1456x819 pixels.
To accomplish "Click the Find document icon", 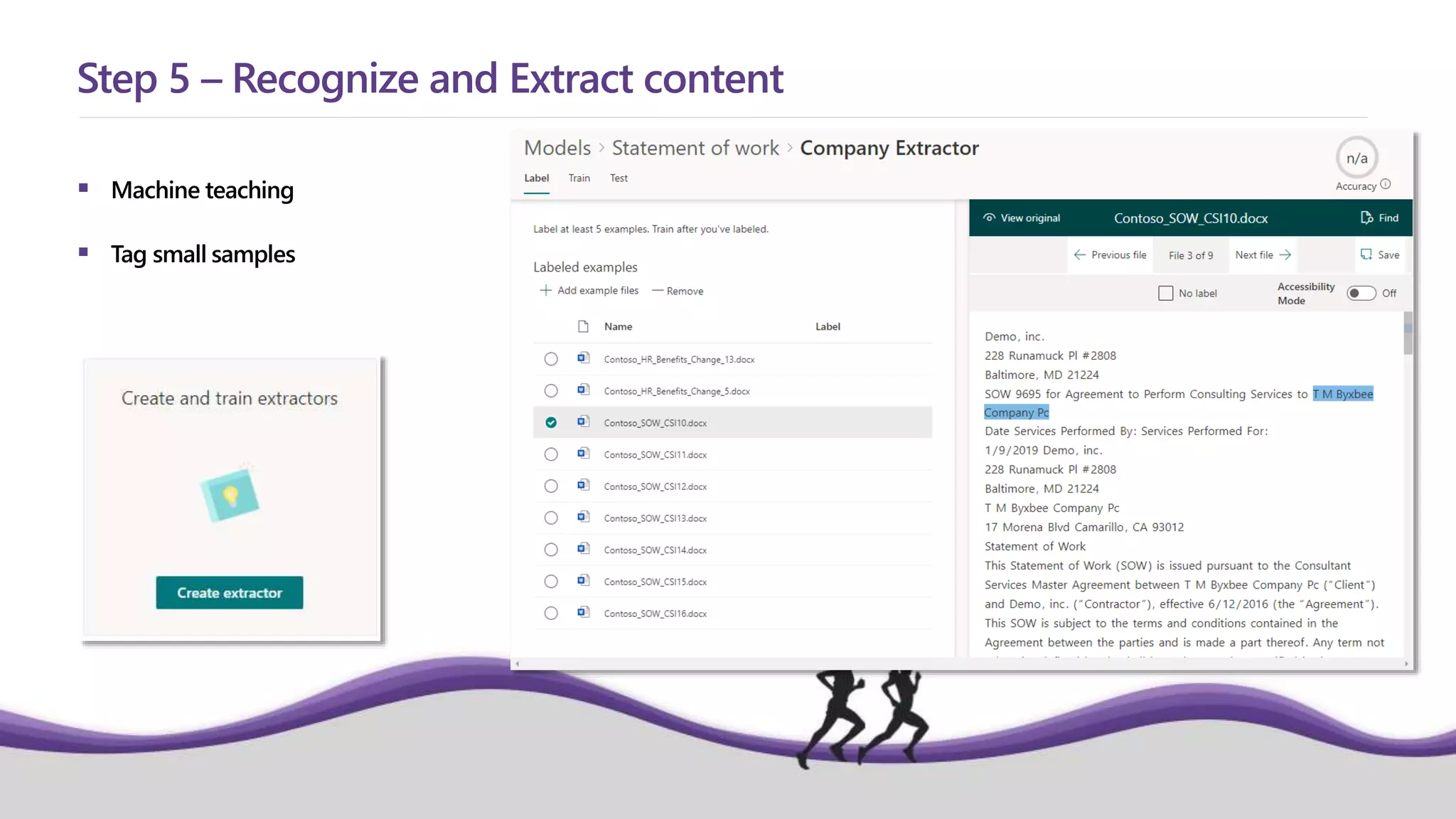I will 1366,218.
